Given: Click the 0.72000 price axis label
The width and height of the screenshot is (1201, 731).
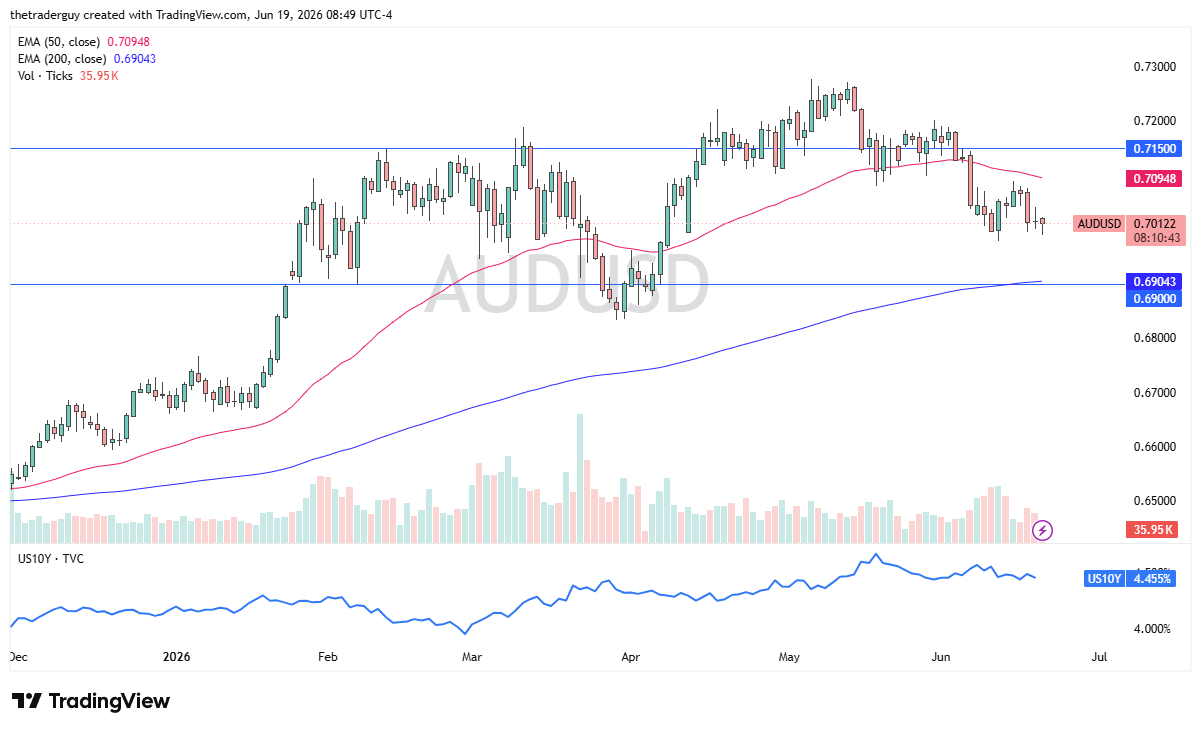Looking at the screenshot, I should (x=1154, y=121).
